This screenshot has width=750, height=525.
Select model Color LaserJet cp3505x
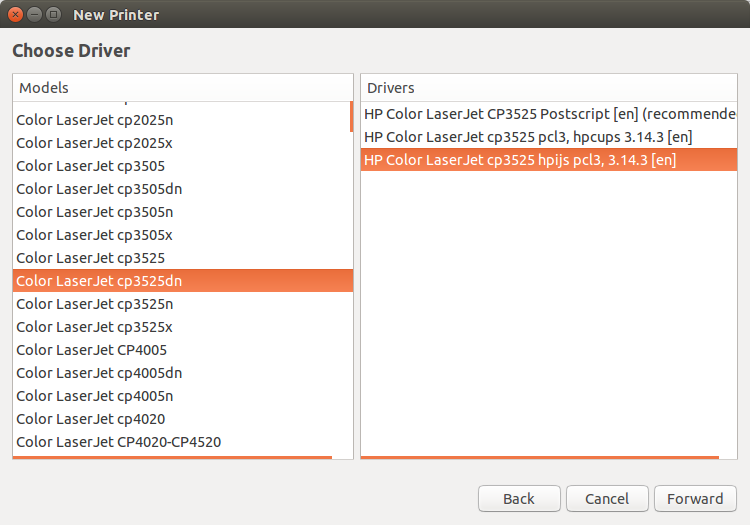(182, 235)
